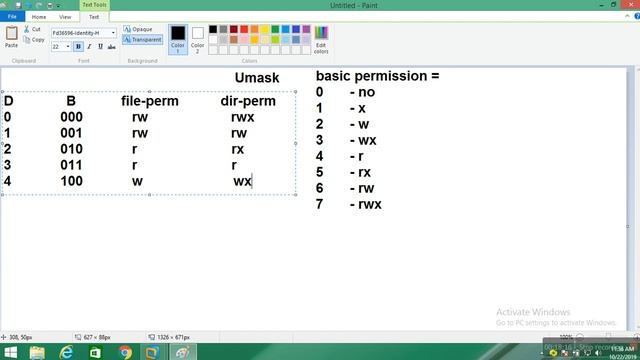Pick the orange color swatch

click(x=255, y=29)
